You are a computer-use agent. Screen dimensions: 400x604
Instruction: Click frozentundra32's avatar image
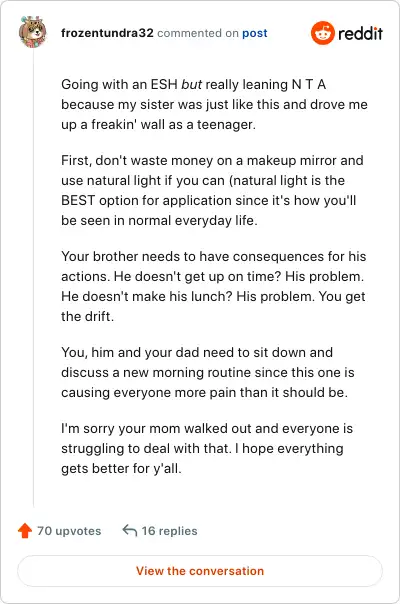tap(33, 32)
